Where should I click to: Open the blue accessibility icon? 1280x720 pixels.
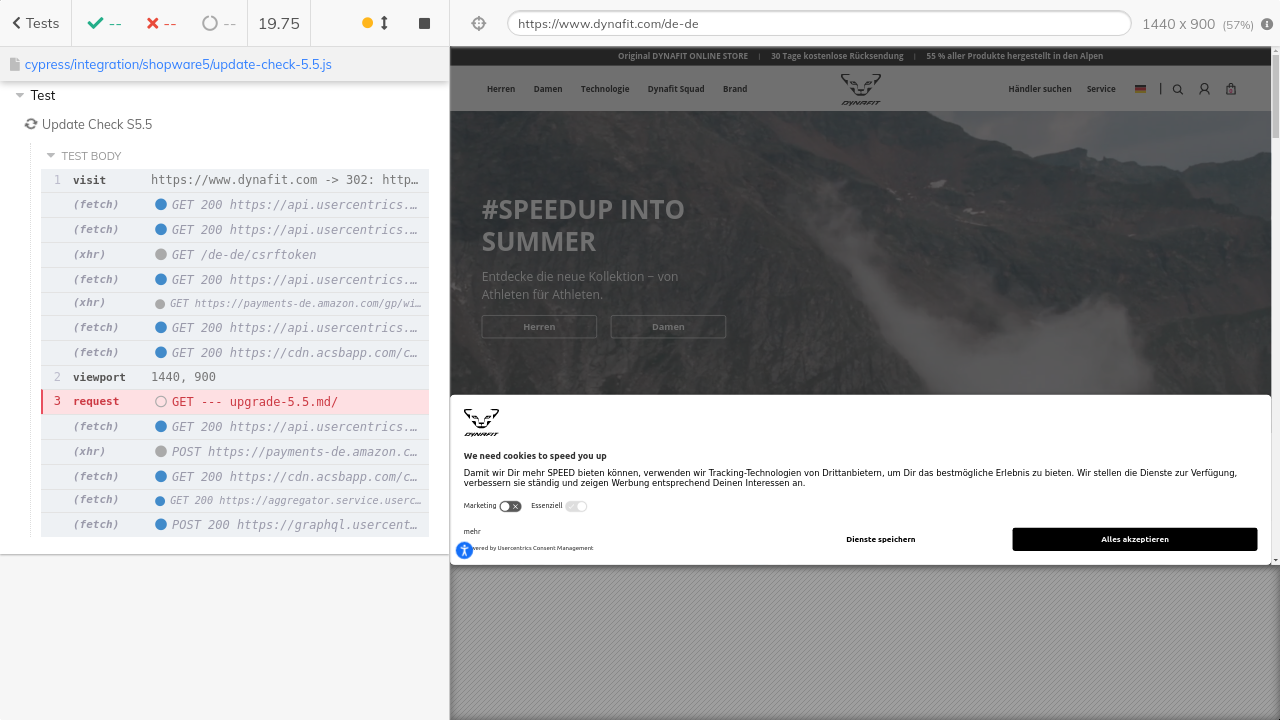coord(464,550)
